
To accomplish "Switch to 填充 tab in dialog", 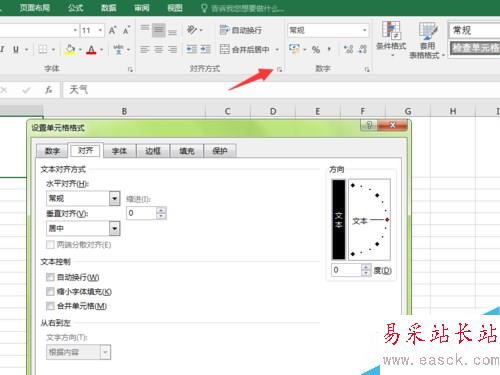I will click(x=187, y=151).
